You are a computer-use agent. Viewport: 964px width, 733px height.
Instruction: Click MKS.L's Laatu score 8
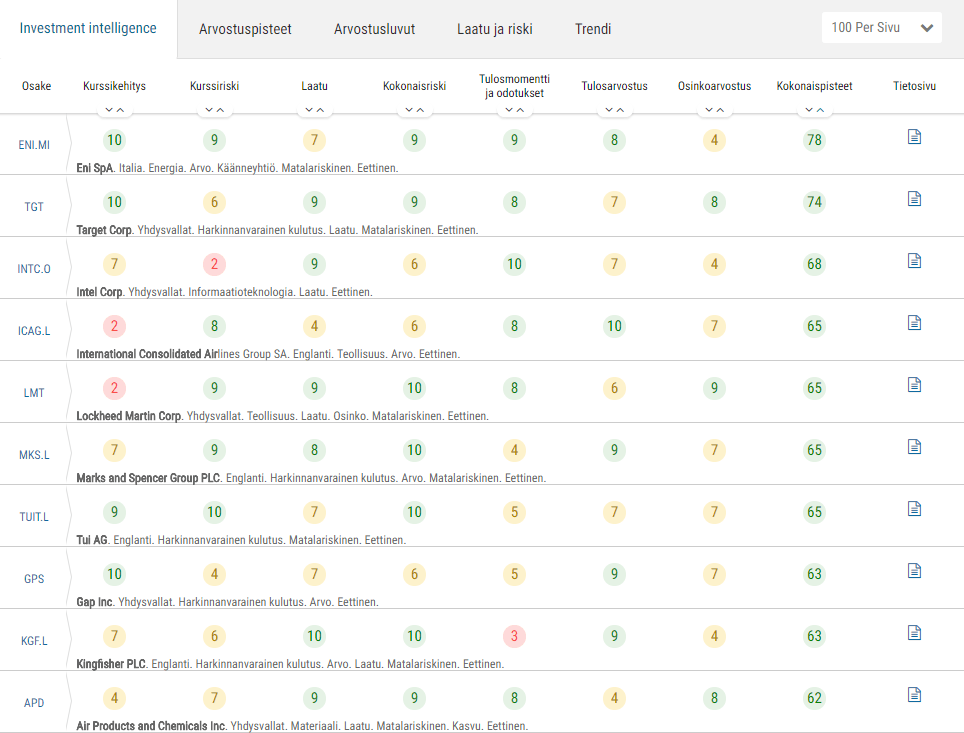pos(314,451)
